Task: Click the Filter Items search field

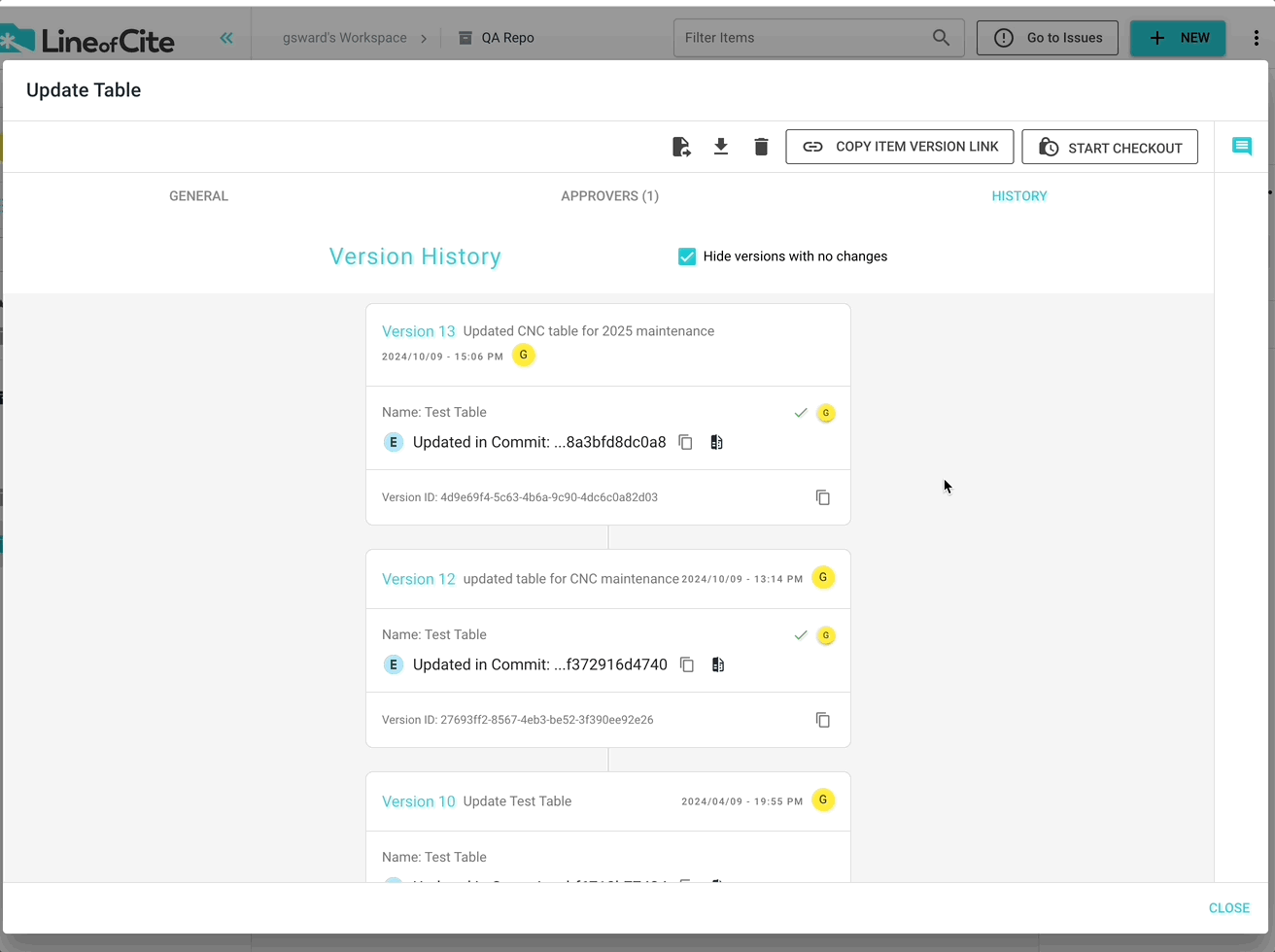Action: tap(805, 38)
